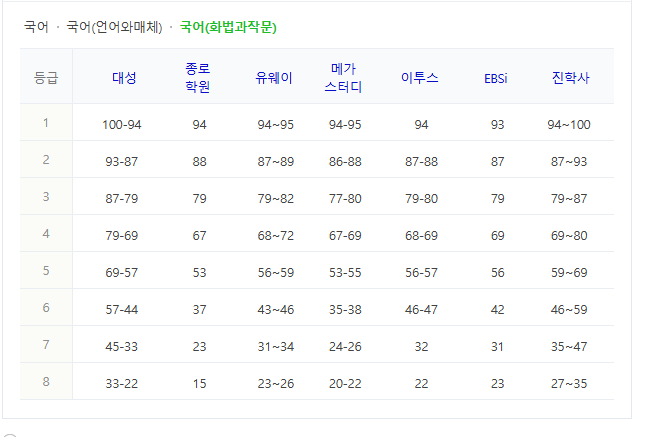Viewport: 648px width, 437px height.
Task: Click the 94~95 cell under 유웨이
Action: coord(275,124)
